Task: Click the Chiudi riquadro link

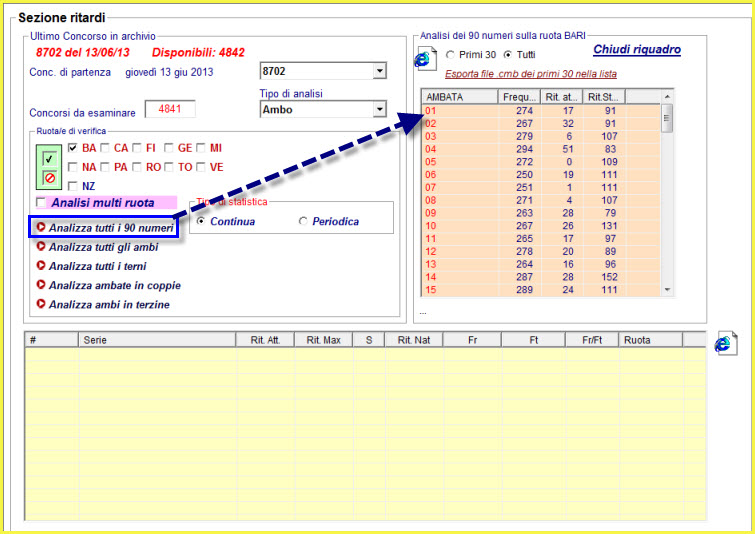Action: (637, 50)
